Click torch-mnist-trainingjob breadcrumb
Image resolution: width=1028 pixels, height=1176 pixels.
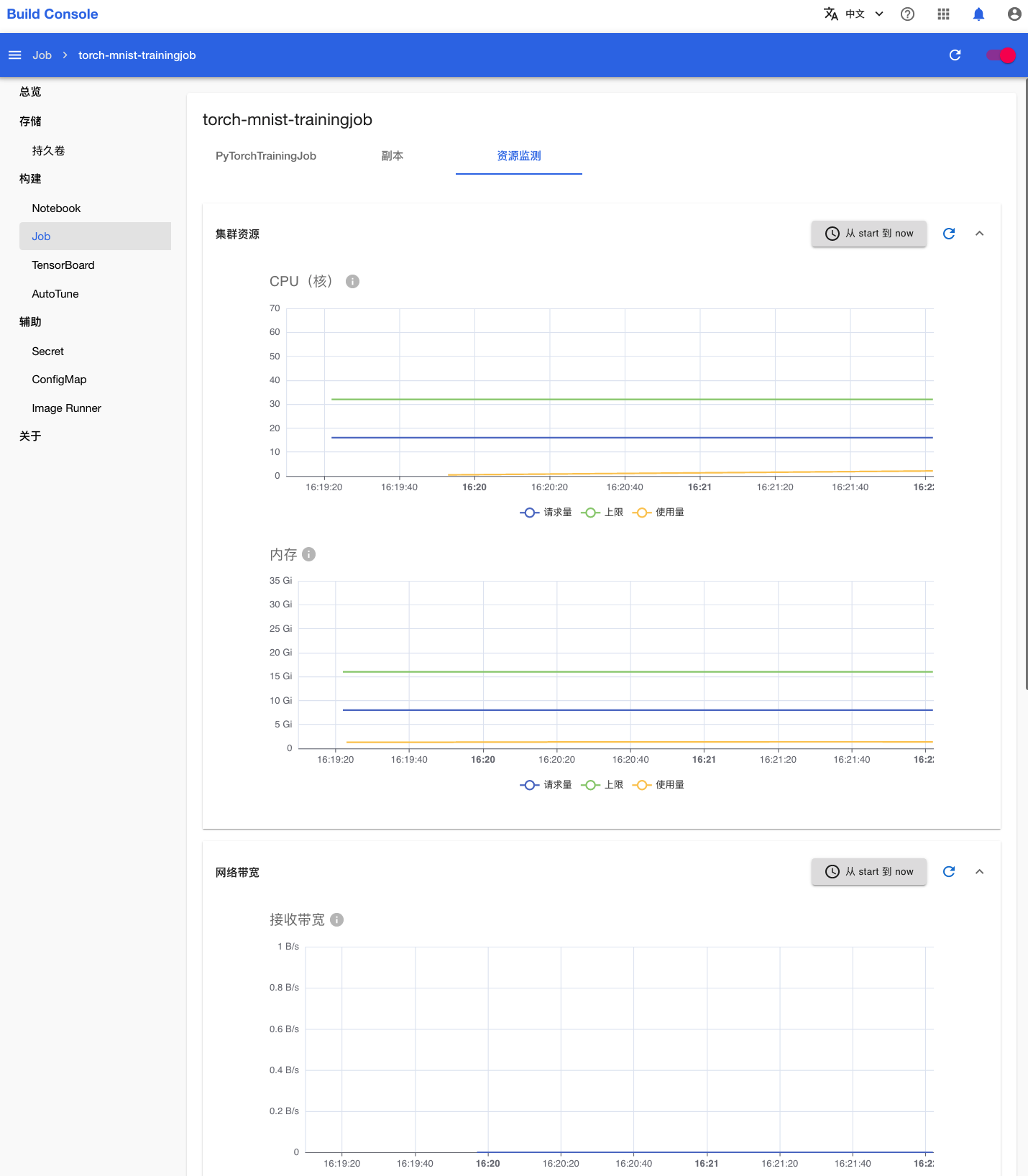tap(137, 55)
